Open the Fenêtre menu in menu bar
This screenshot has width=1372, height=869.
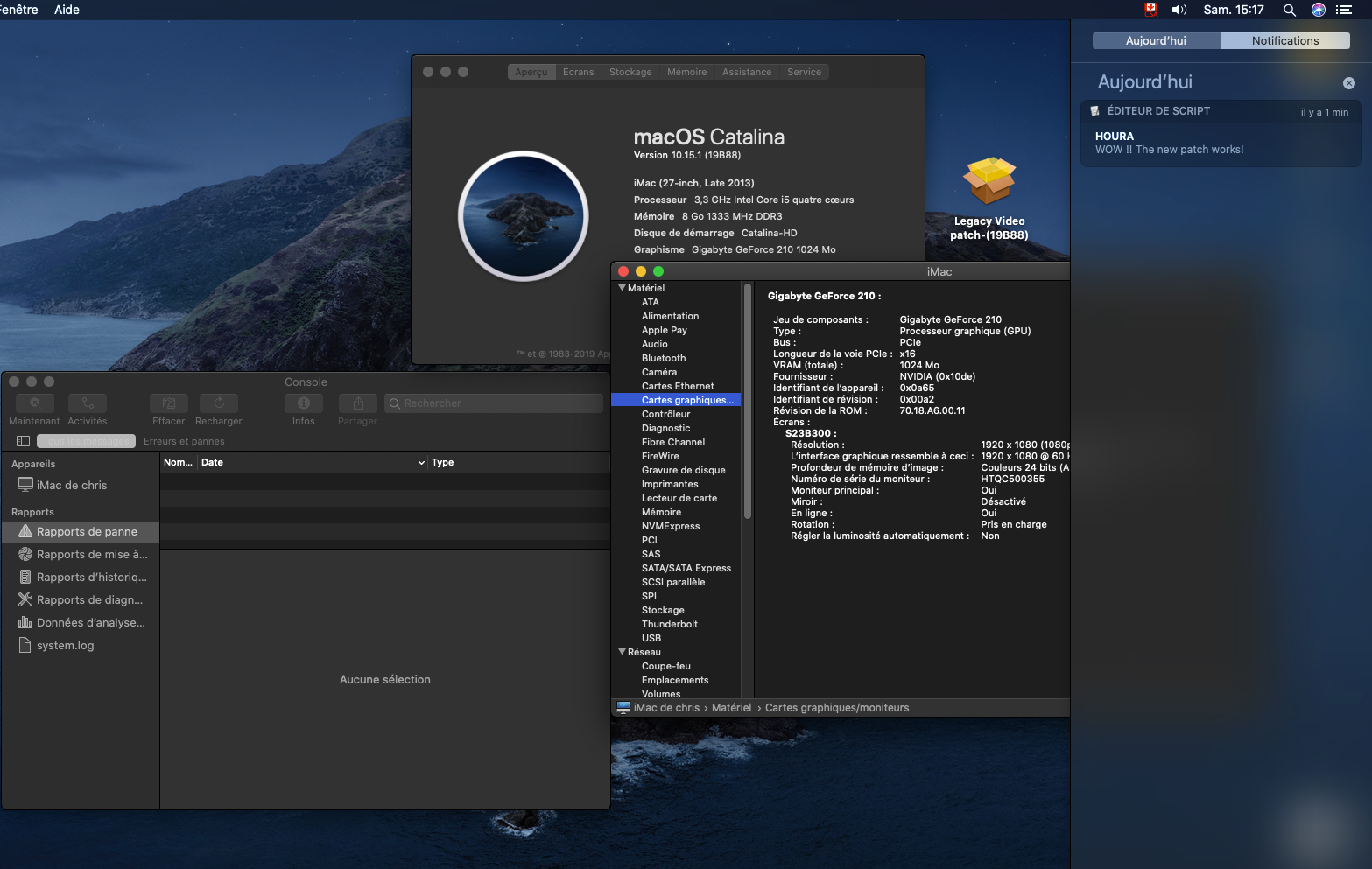point(18,10)
